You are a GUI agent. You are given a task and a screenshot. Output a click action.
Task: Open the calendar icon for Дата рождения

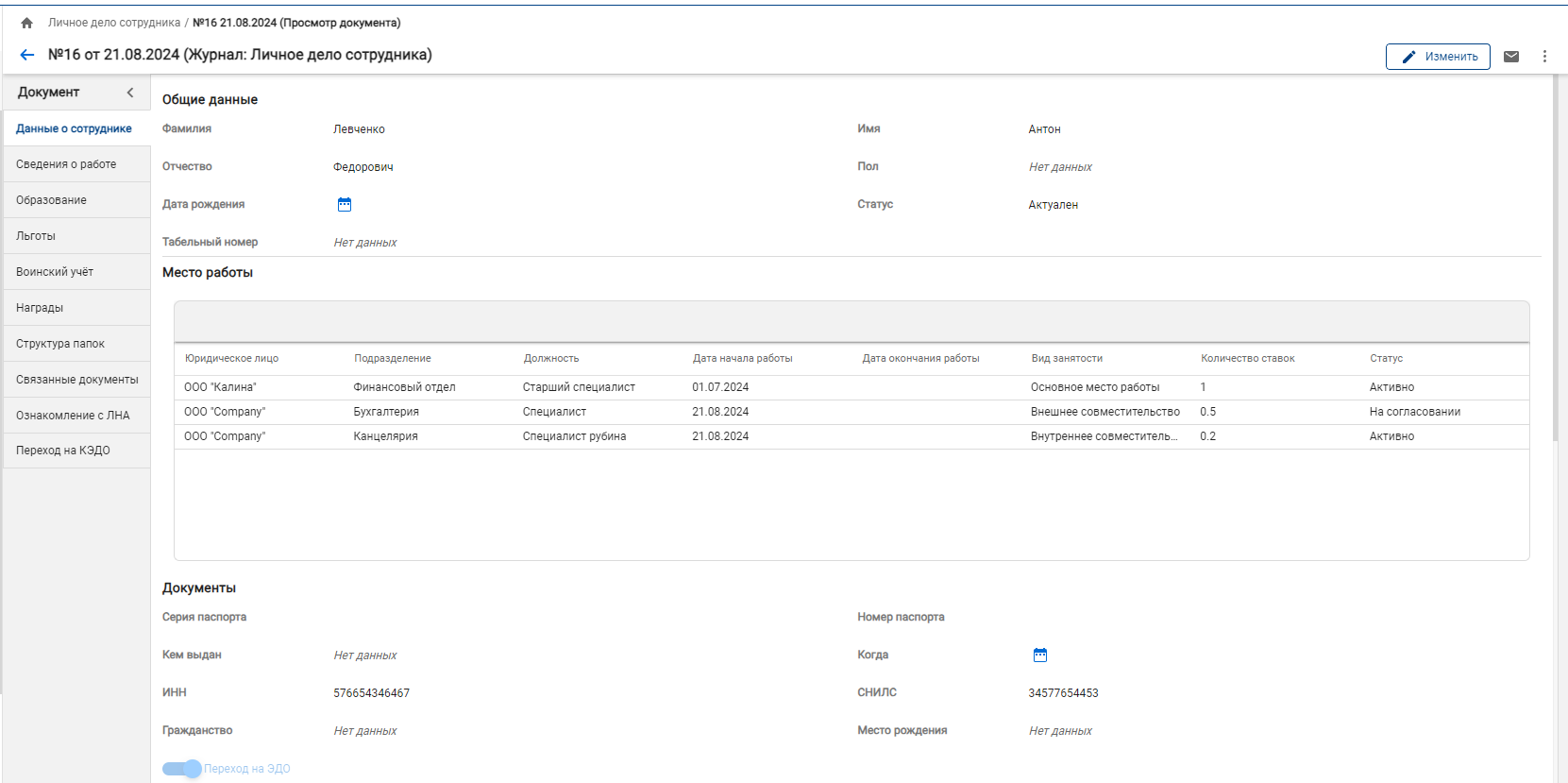click(345, 205)
